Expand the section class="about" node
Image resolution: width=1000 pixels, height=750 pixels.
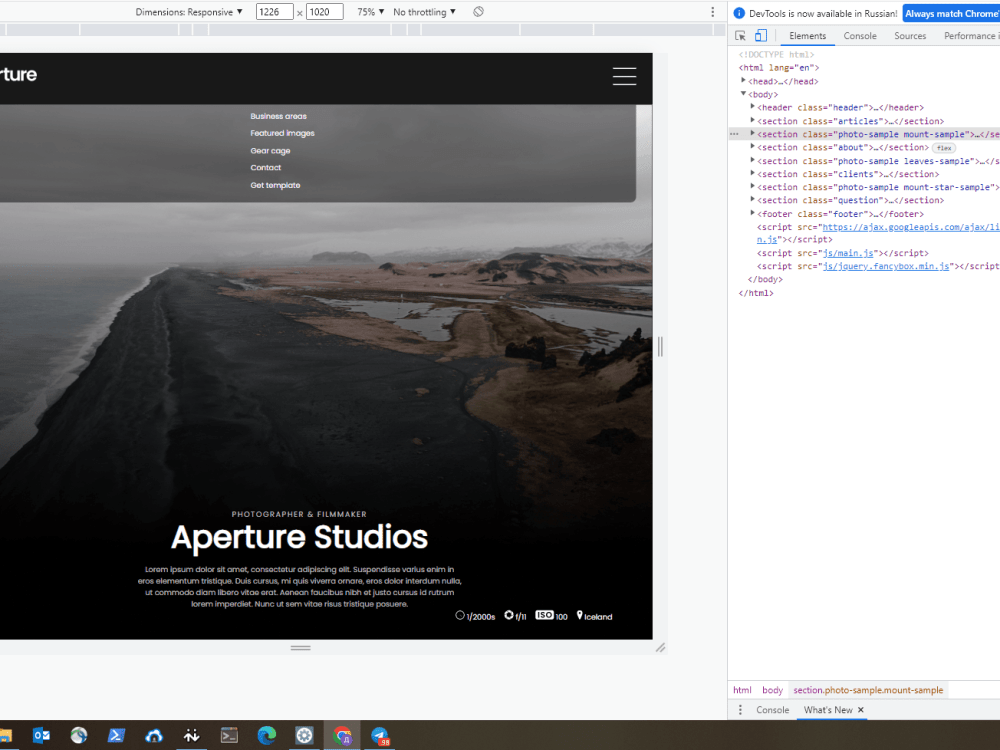tap(753, 147)
